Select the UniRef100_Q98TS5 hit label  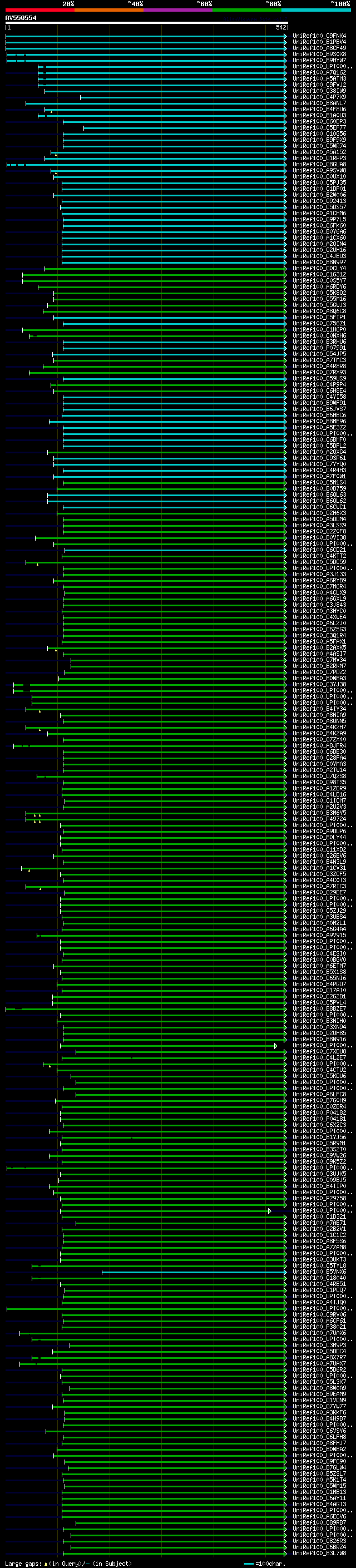tap(319, 782)
